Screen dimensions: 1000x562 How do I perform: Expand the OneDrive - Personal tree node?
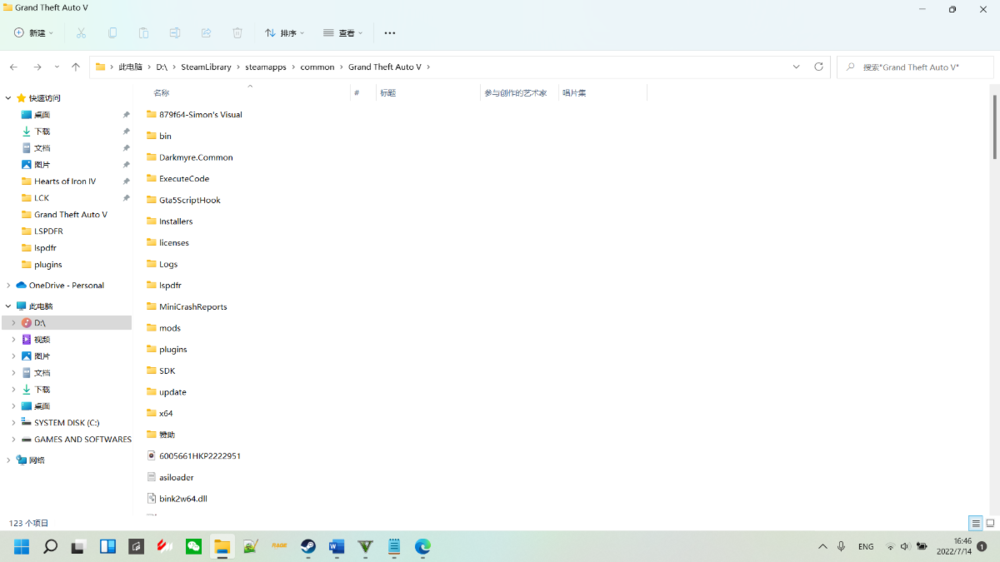(x=9, y=285)
